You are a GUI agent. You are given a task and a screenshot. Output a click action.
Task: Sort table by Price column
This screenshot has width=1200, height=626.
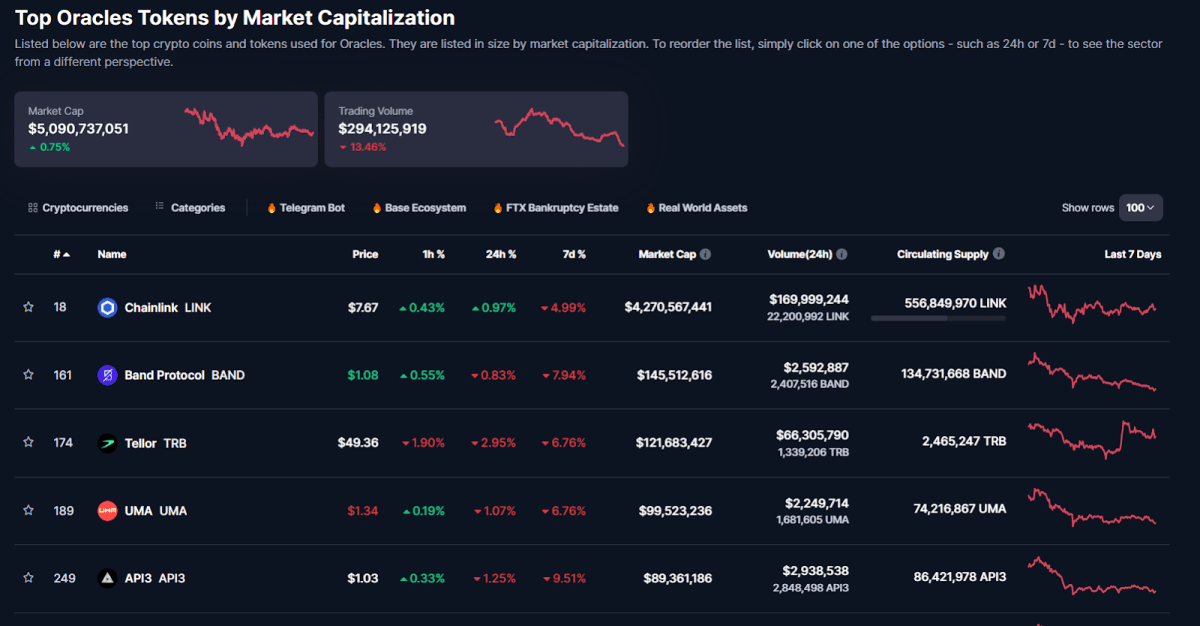click(x=365, y=254)
